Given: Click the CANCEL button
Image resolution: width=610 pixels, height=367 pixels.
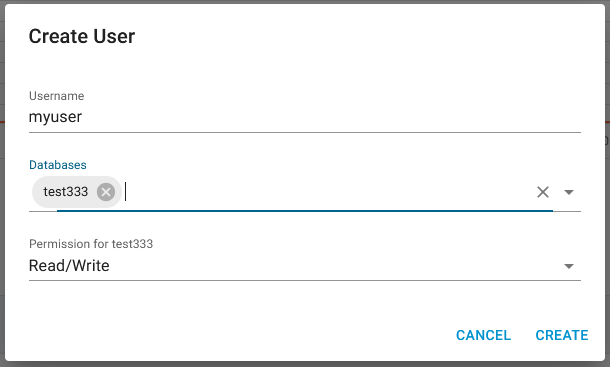Looking at the screenshot, I should pyautogui.click(x=483, y=335).
